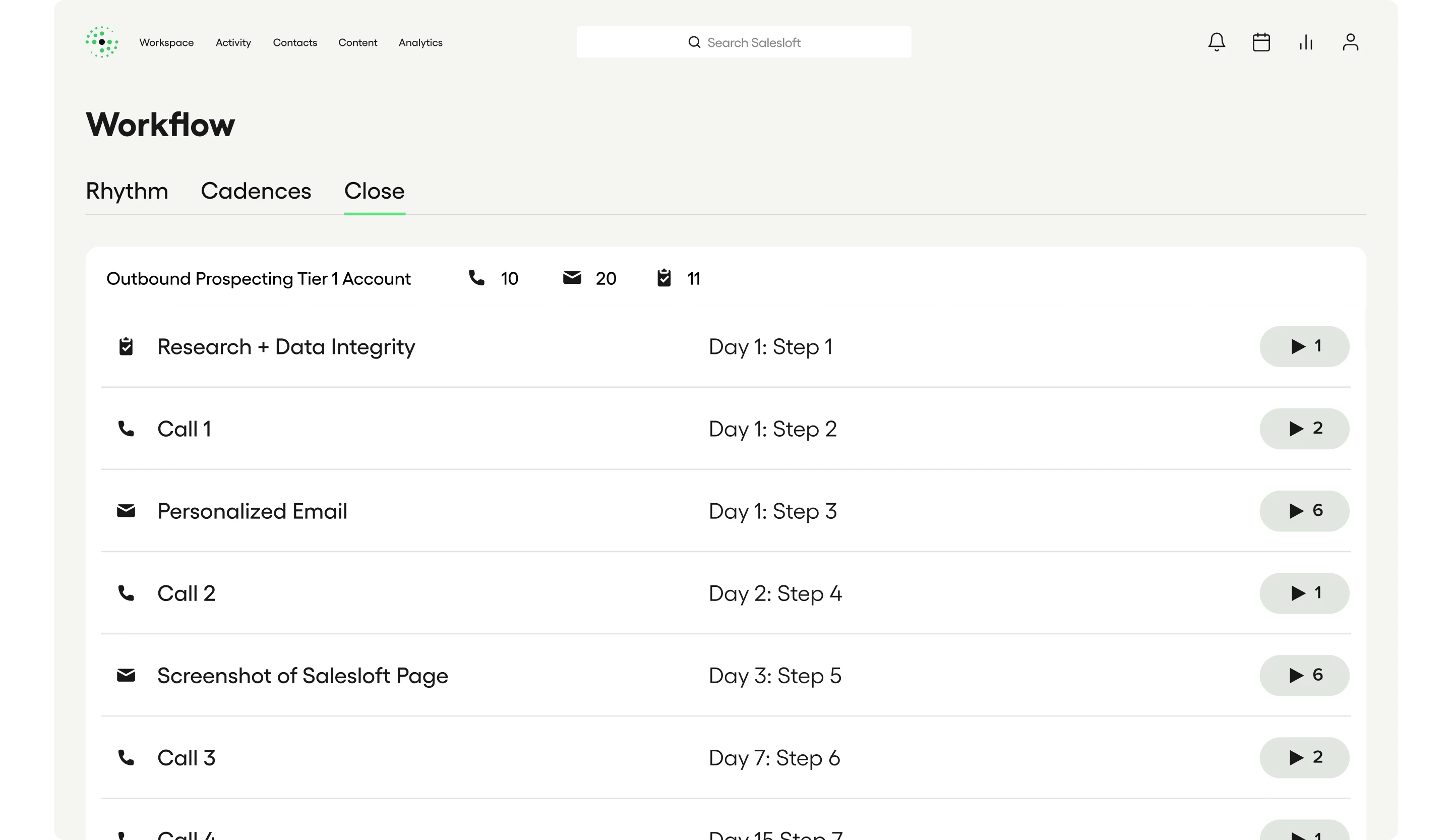Select the Close tab
The image size is (1452, 840).
(x=375, y=191)
